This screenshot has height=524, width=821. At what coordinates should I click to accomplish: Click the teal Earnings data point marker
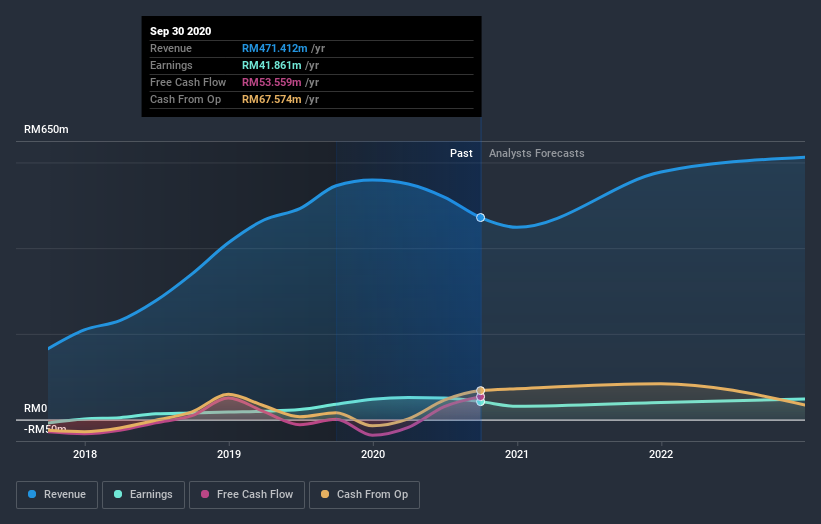[x=480, y=402]
